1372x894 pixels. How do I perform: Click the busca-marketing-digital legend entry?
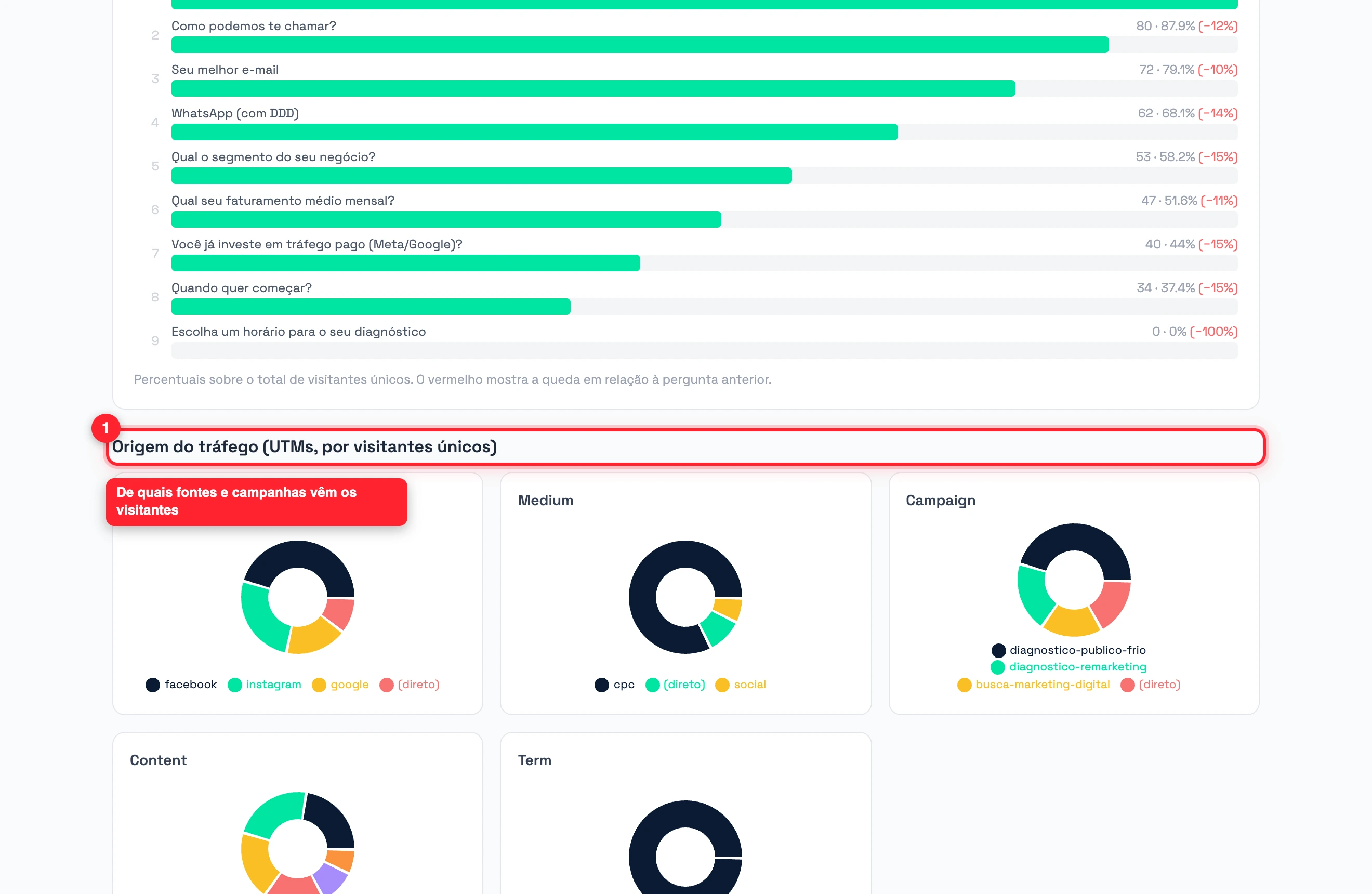point(1034,685)
